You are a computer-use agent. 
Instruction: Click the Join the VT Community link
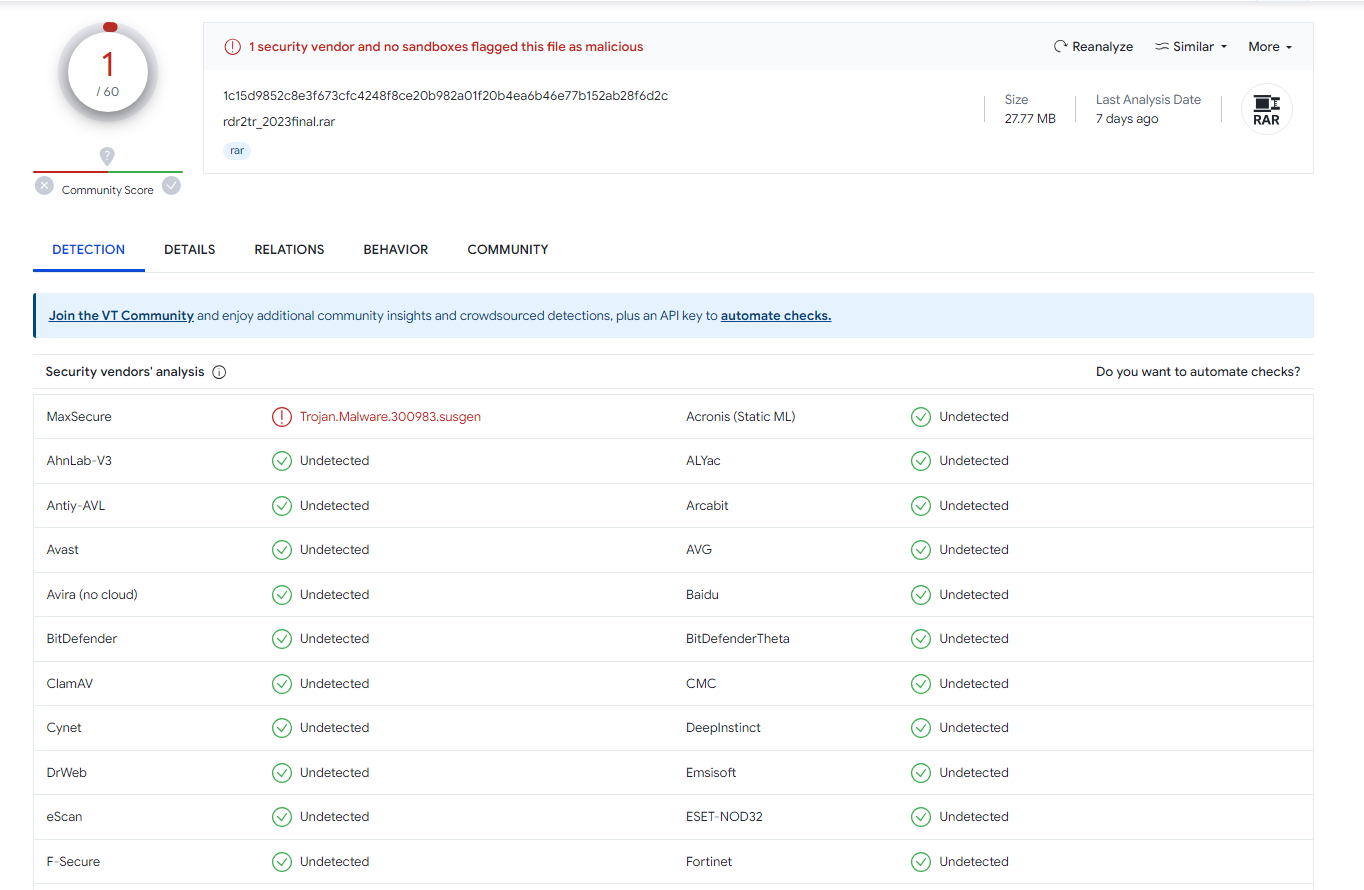[x=121, y=316]
